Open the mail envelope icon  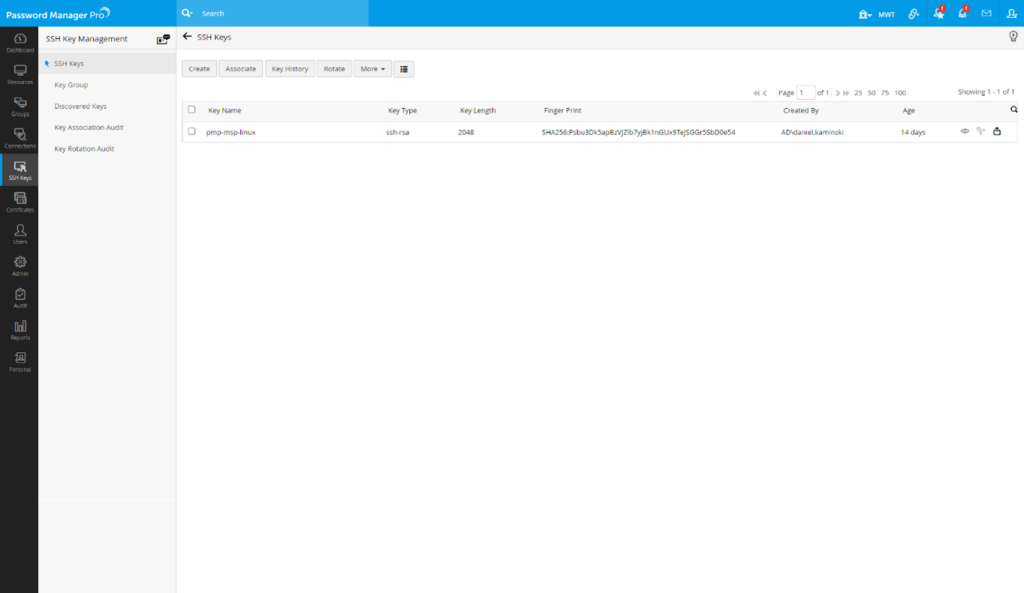coord(986,14)
